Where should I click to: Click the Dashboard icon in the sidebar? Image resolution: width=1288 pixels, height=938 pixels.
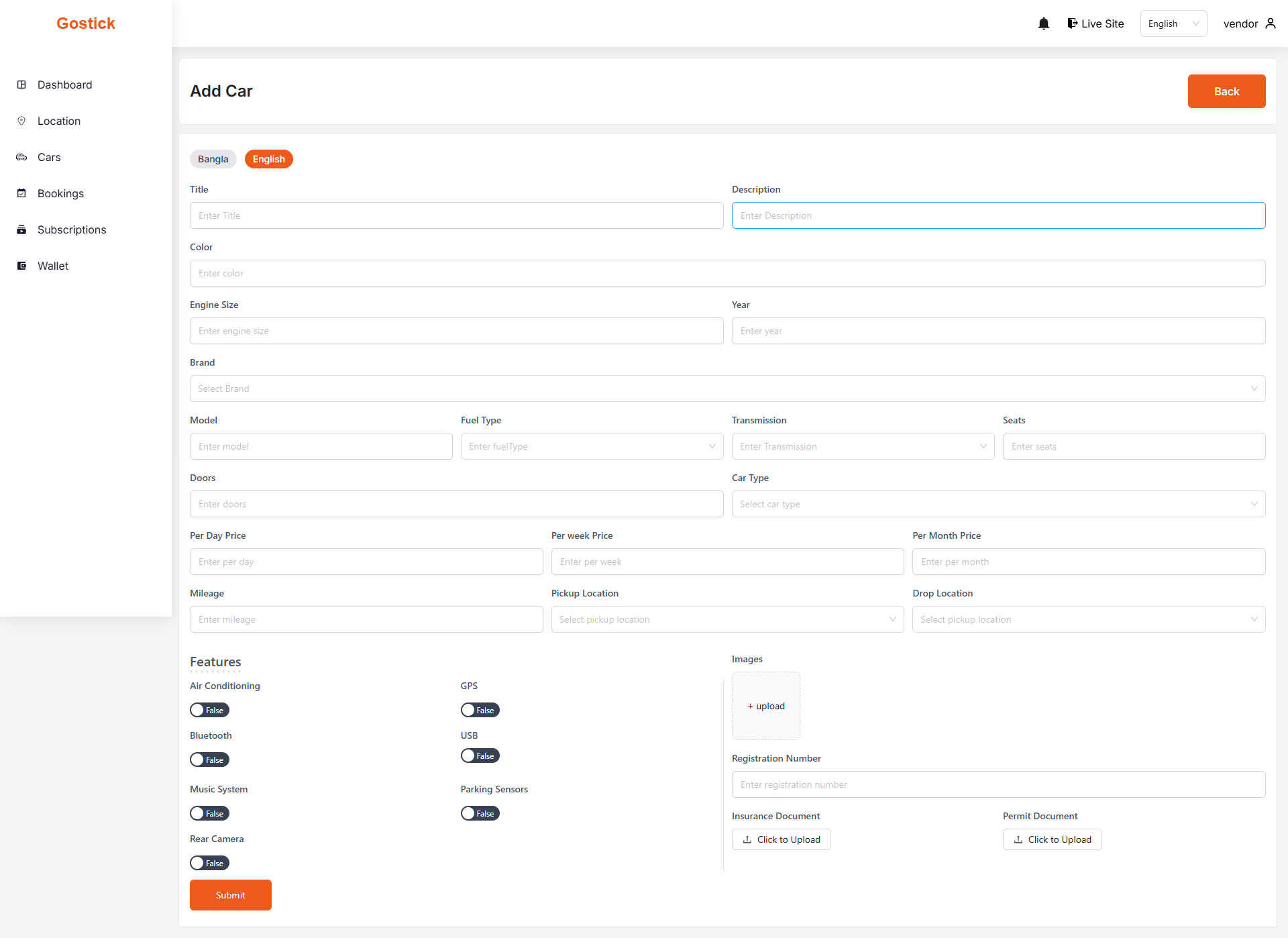[21, 85]
